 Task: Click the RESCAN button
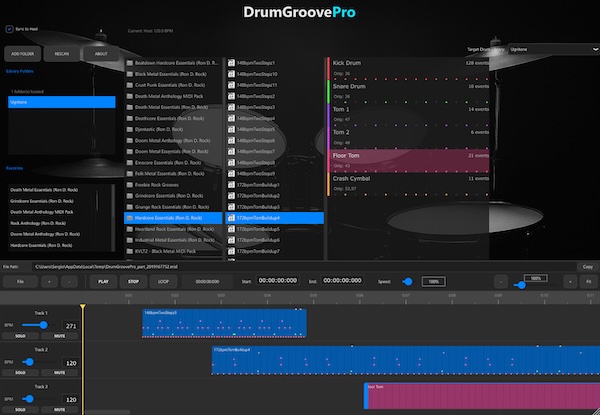coord(62,54)
